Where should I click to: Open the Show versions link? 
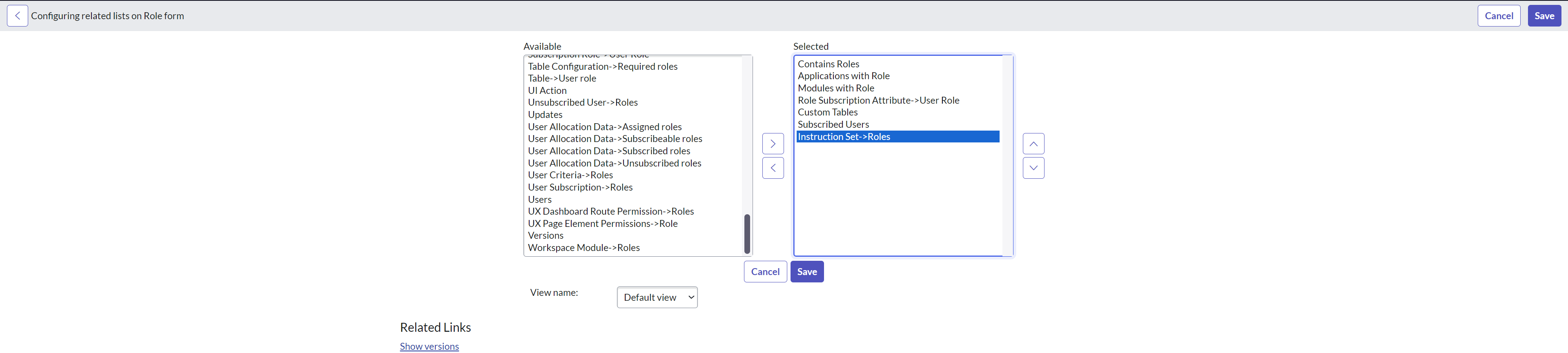429,346
